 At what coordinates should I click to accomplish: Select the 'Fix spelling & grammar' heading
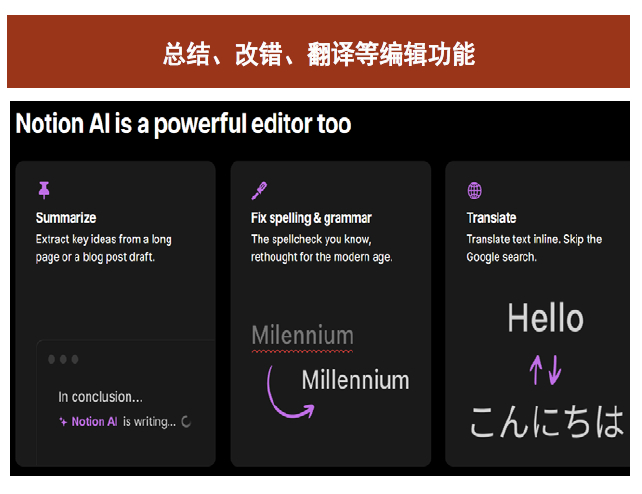[311, 218]
